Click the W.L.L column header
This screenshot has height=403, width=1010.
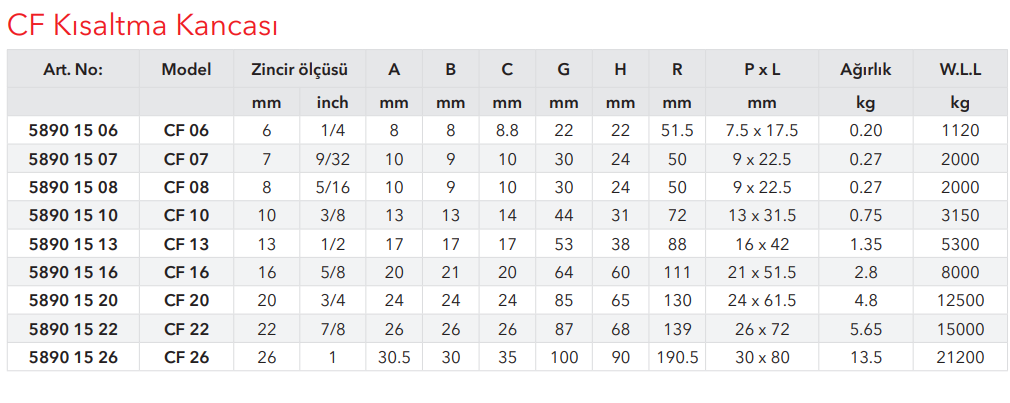(x=960, y=70)
